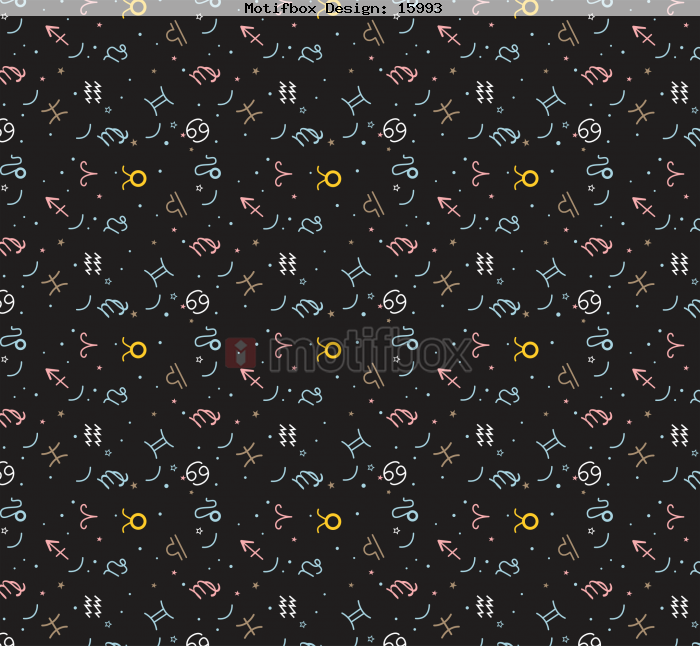Click the 'Motifbox Design: 15993' title text
700x646 pixels.
click(x=343, y=8)
